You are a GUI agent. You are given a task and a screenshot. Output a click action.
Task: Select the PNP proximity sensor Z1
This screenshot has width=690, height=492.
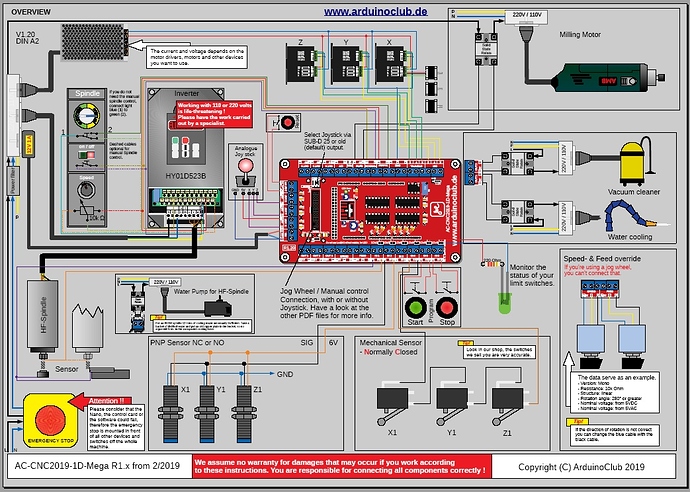(x=244, y=414)
